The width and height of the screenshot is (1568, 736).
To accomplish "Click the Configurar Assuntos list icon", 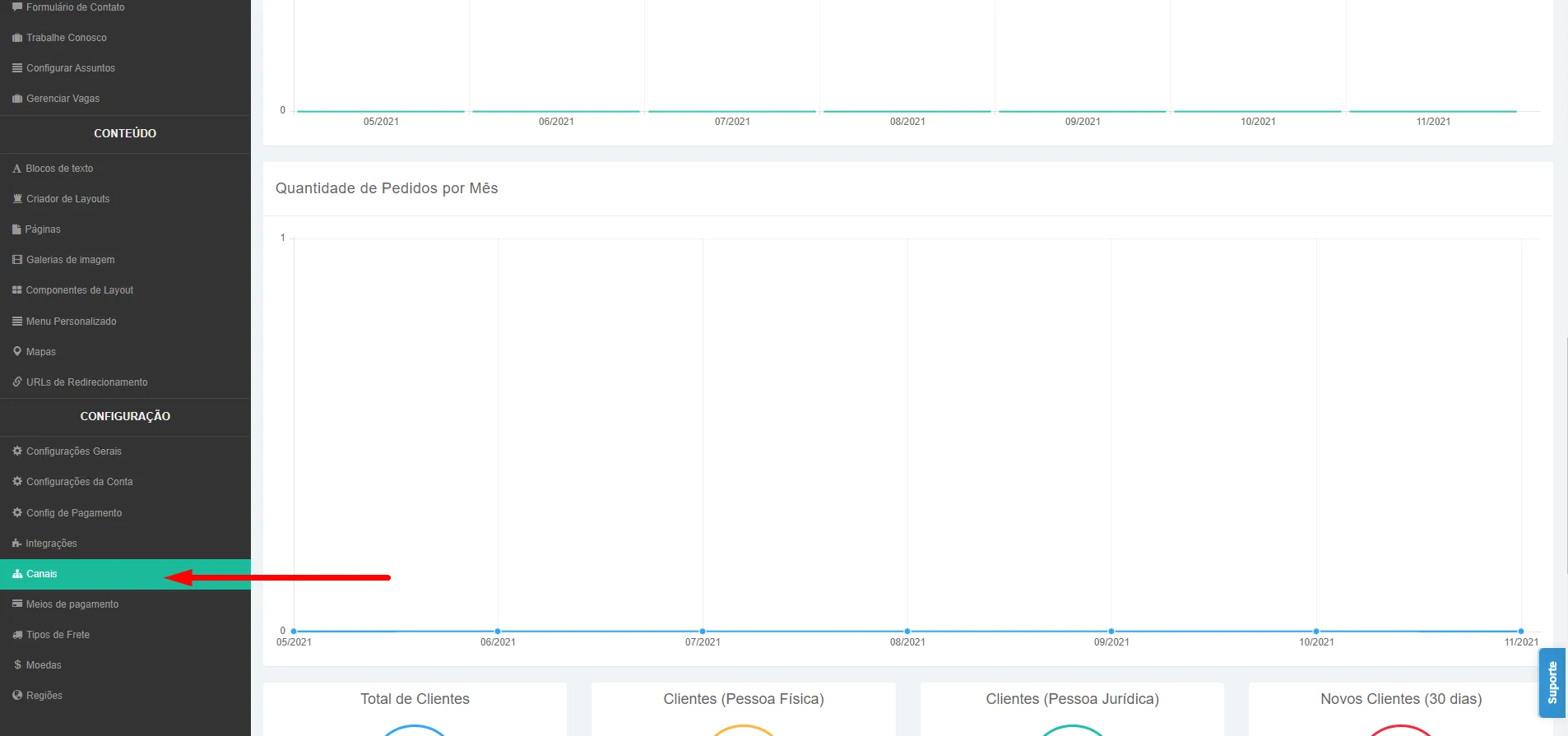I will point(17,68).
